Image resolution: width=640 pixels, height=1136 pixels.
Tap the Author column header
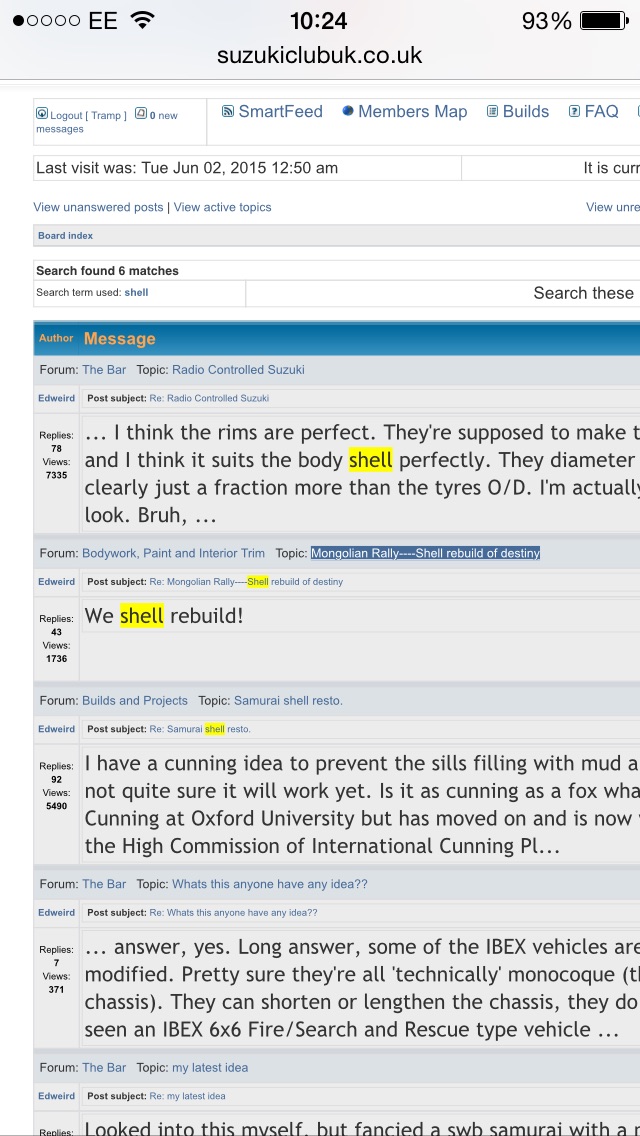click(56, 338)
